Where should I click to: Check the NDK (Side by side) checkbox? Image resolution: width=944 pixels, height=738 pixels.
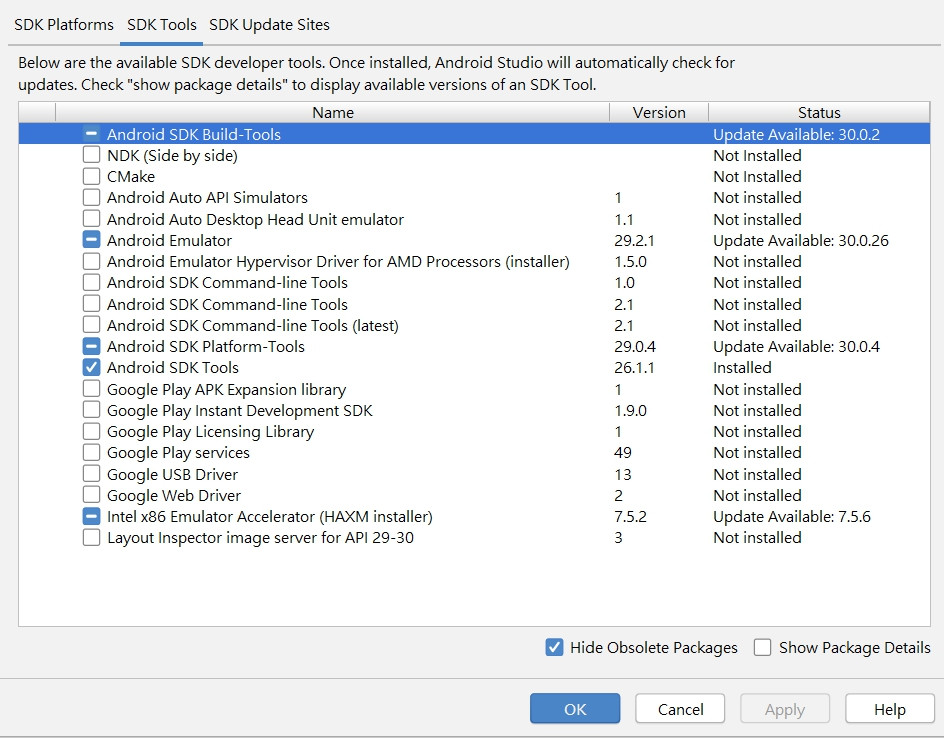tap(91, 156)
